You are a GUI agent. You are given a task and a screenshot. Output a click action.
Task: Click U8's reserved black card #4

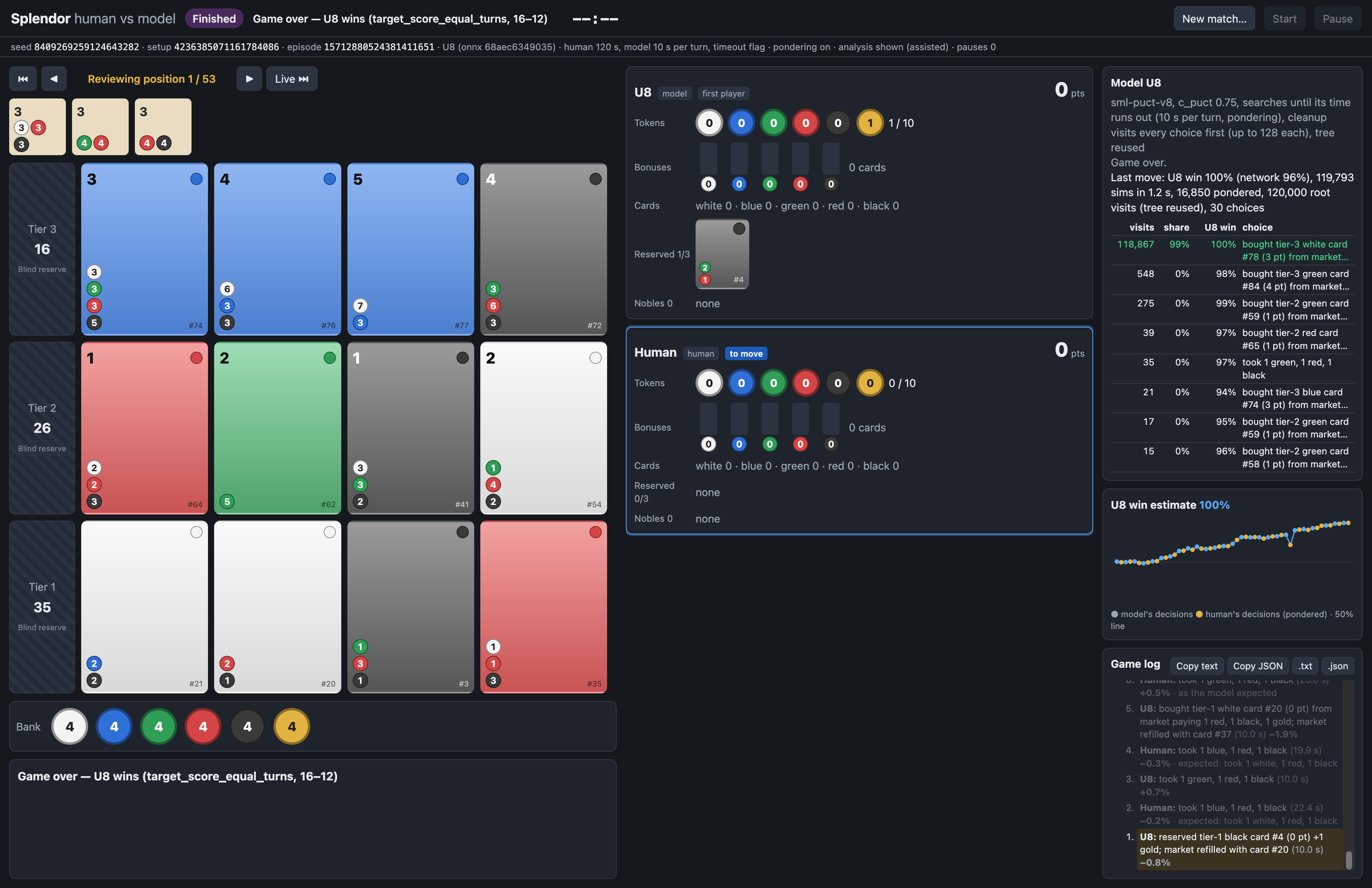(x=722, y=254)
